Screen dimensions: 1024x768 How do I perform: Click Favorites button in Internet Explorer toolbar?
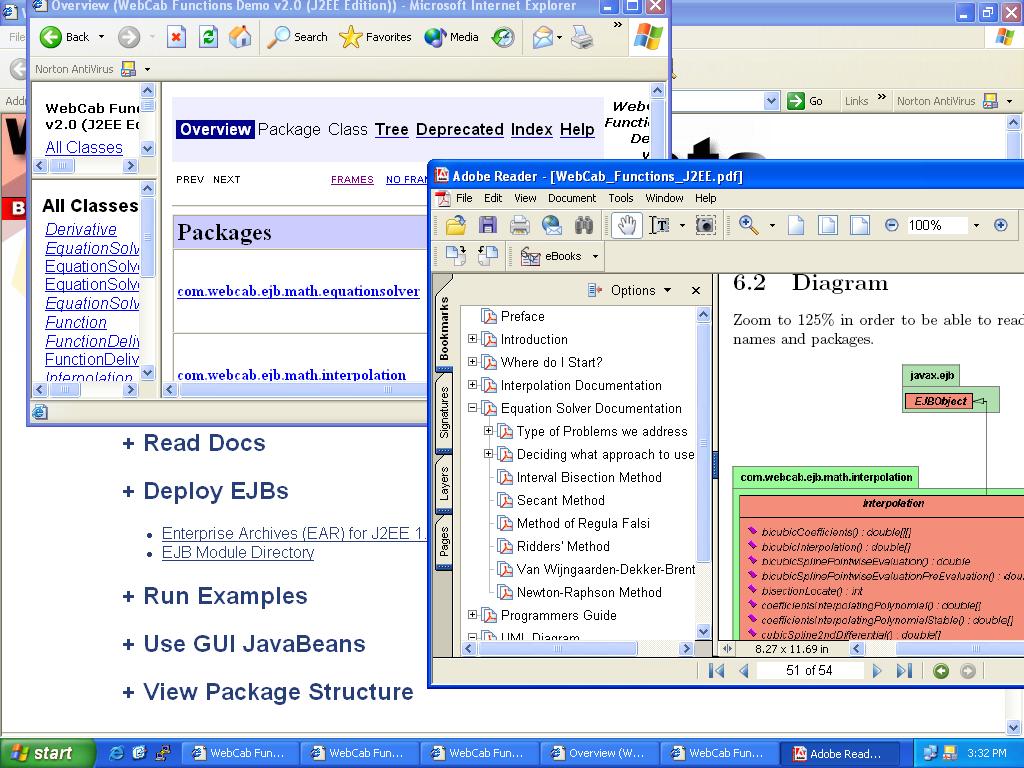pos(376,37)
